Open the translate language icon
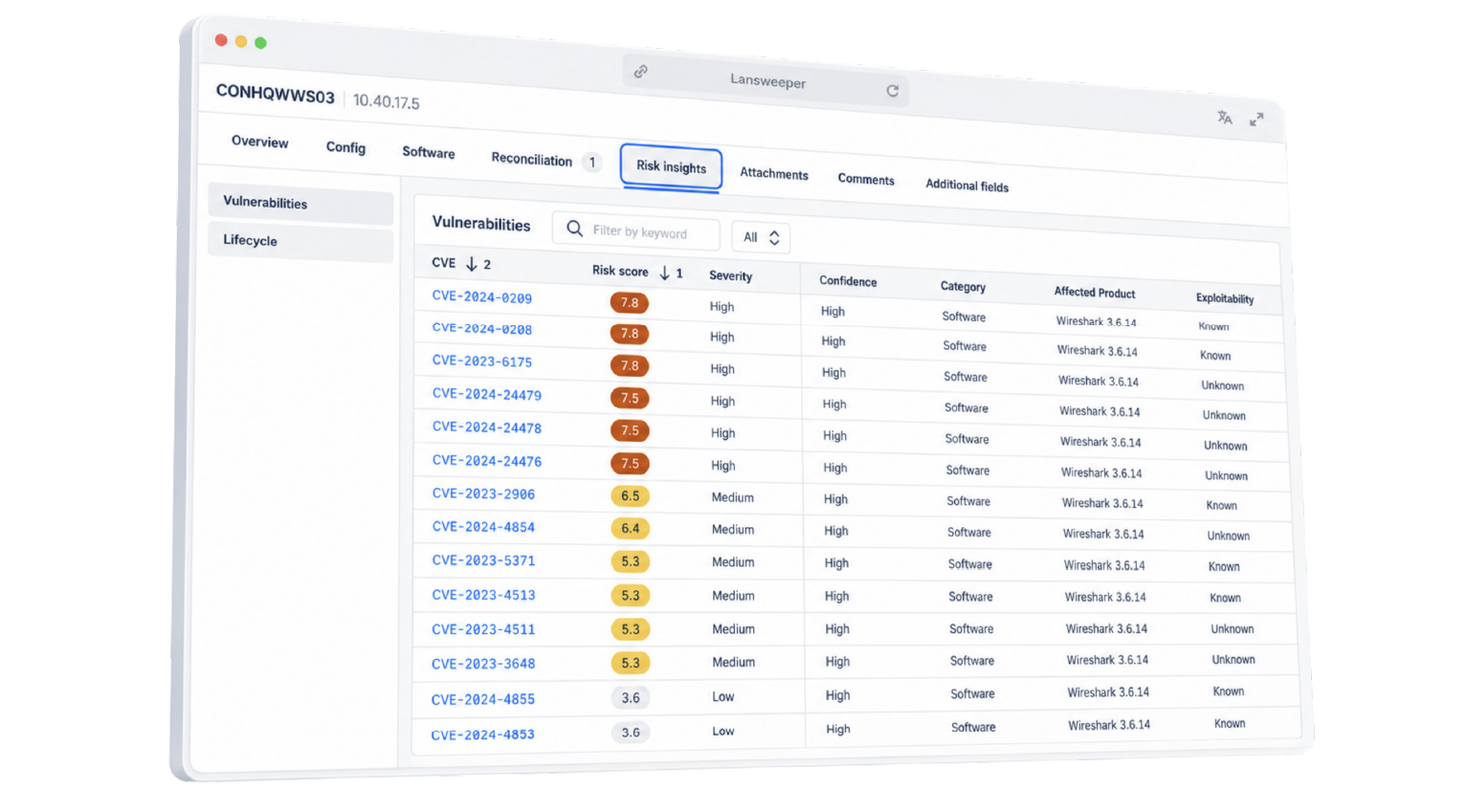 1224,118
